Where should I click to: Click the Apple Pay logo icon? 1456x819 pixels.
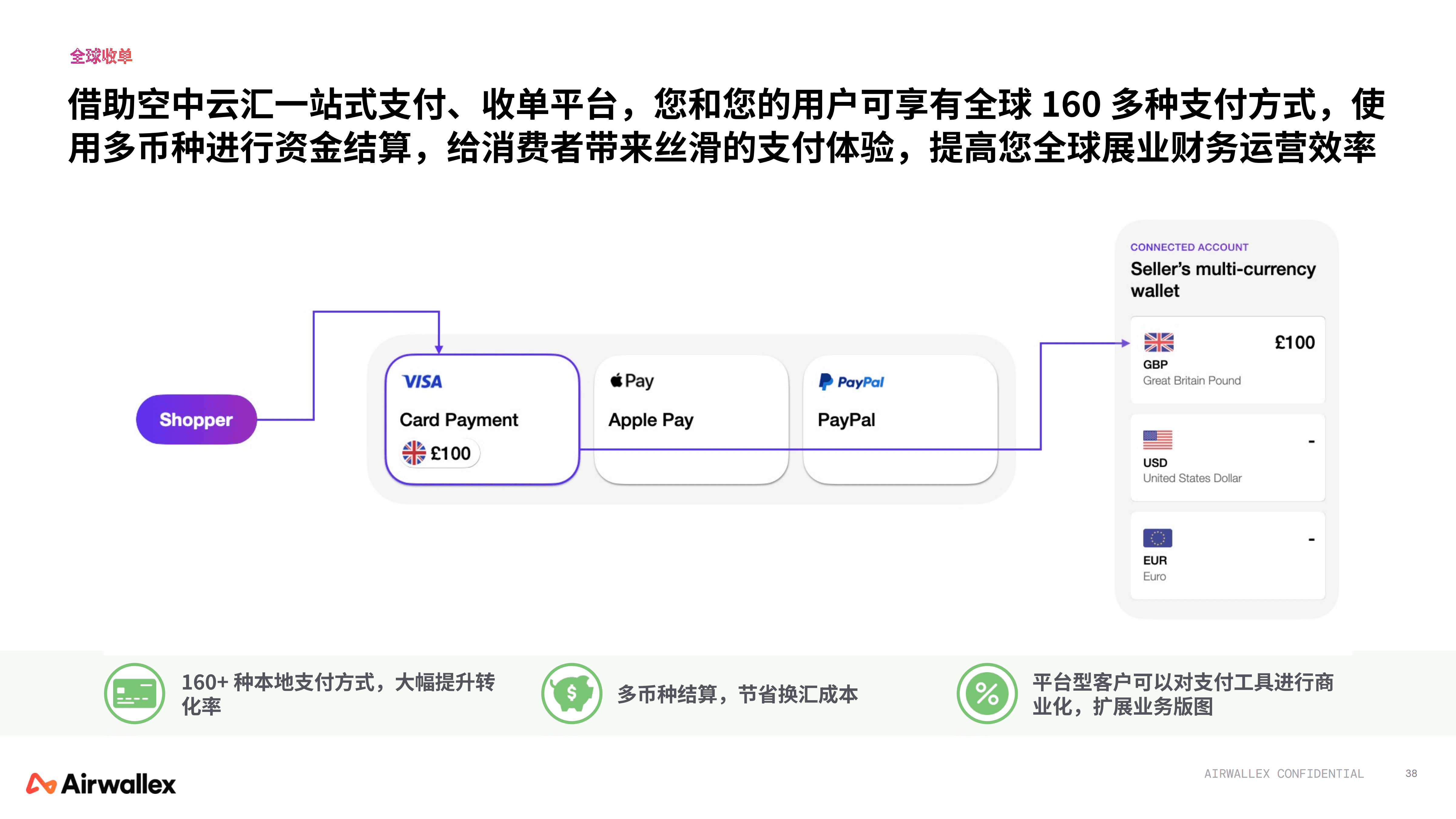click(x=632, y=381)
